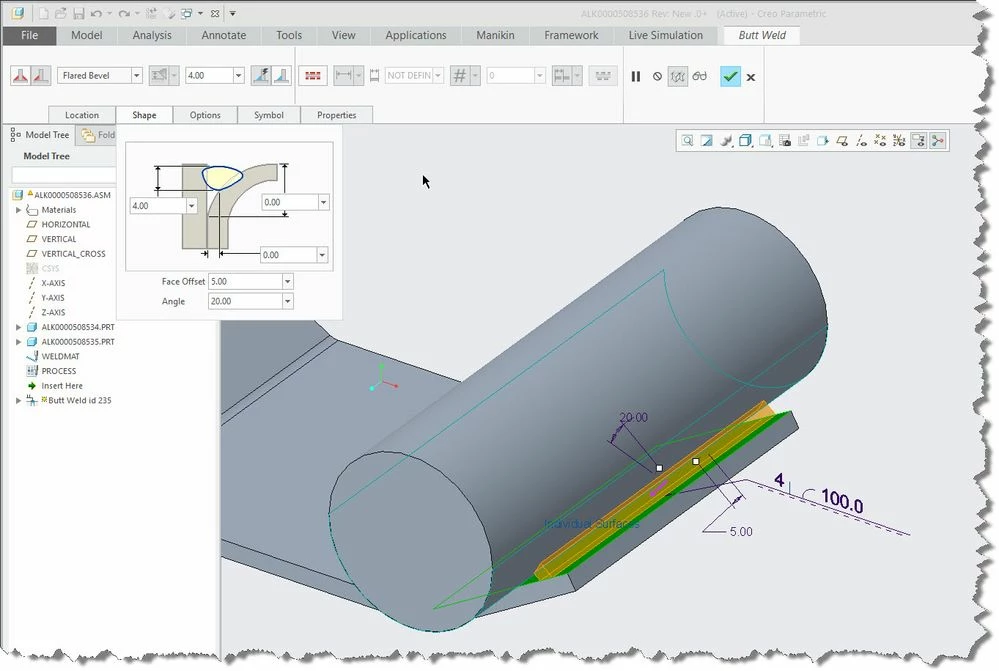Expand the Butt Weld id 235 node
Image resolution: width=999 pixels, height=671 pixels.
coord(18,401)
